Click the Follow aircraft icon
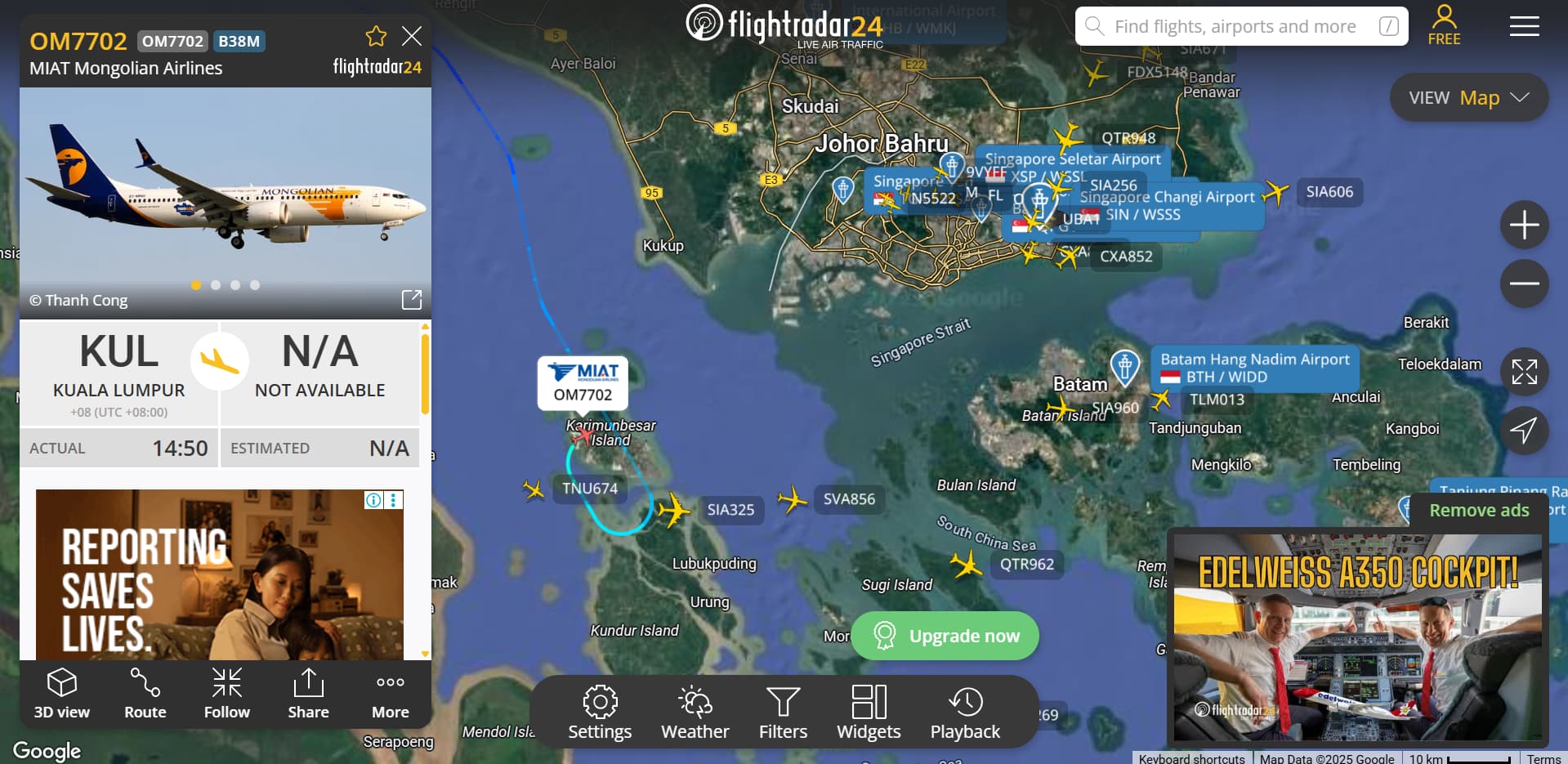This screenshot has width=1568, height=764. (x=227, y=694)
